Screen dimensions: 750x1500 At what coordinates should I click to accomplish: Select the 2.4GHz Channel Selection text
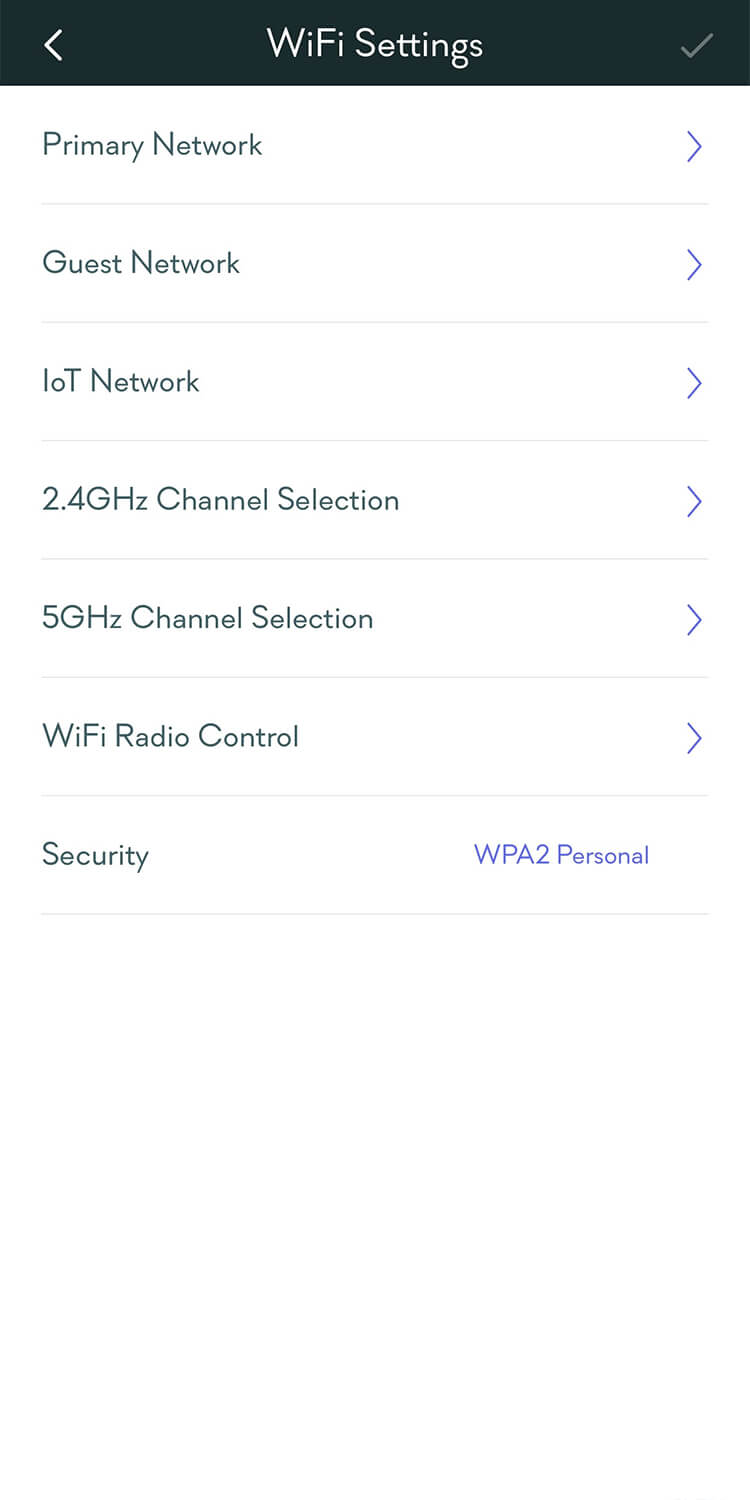(x=220, y=500)
